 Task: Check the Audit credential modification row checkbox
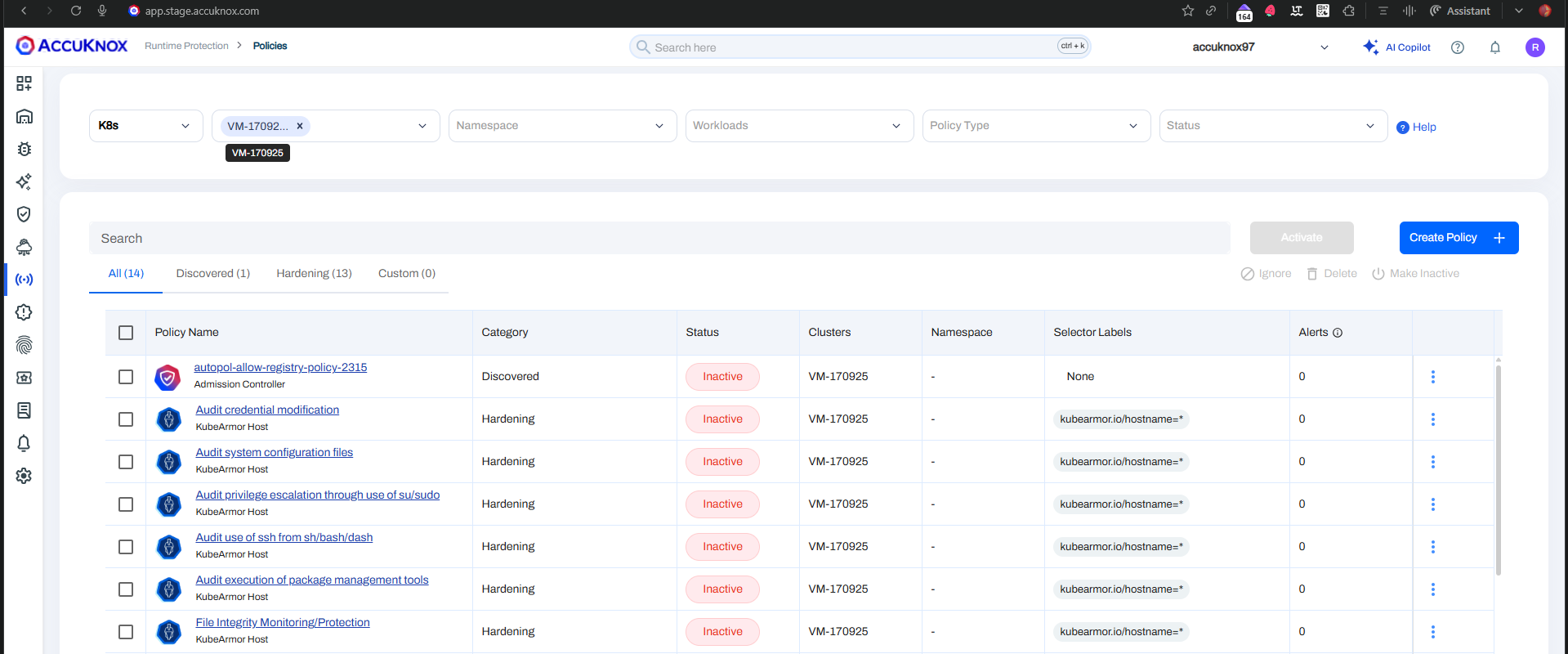click(126, 419)
